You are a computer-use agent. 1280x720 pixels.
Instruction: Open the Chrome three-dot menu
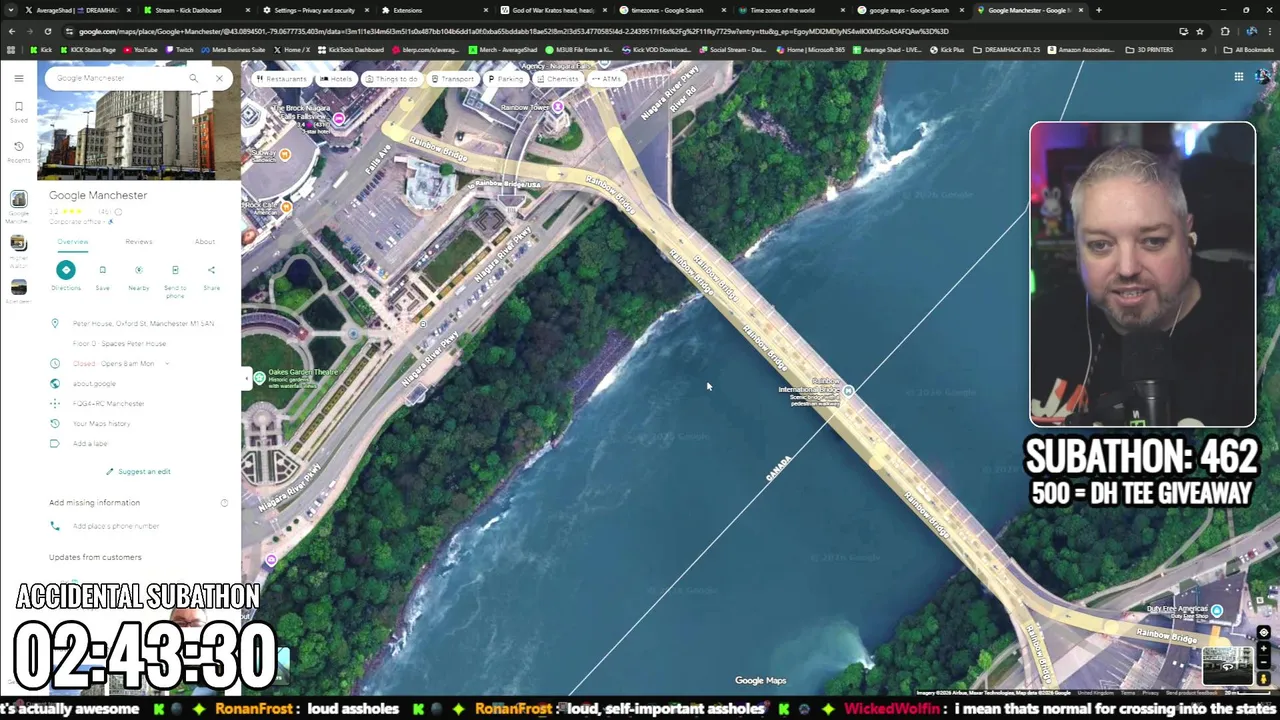click(x=1270, y=31)
